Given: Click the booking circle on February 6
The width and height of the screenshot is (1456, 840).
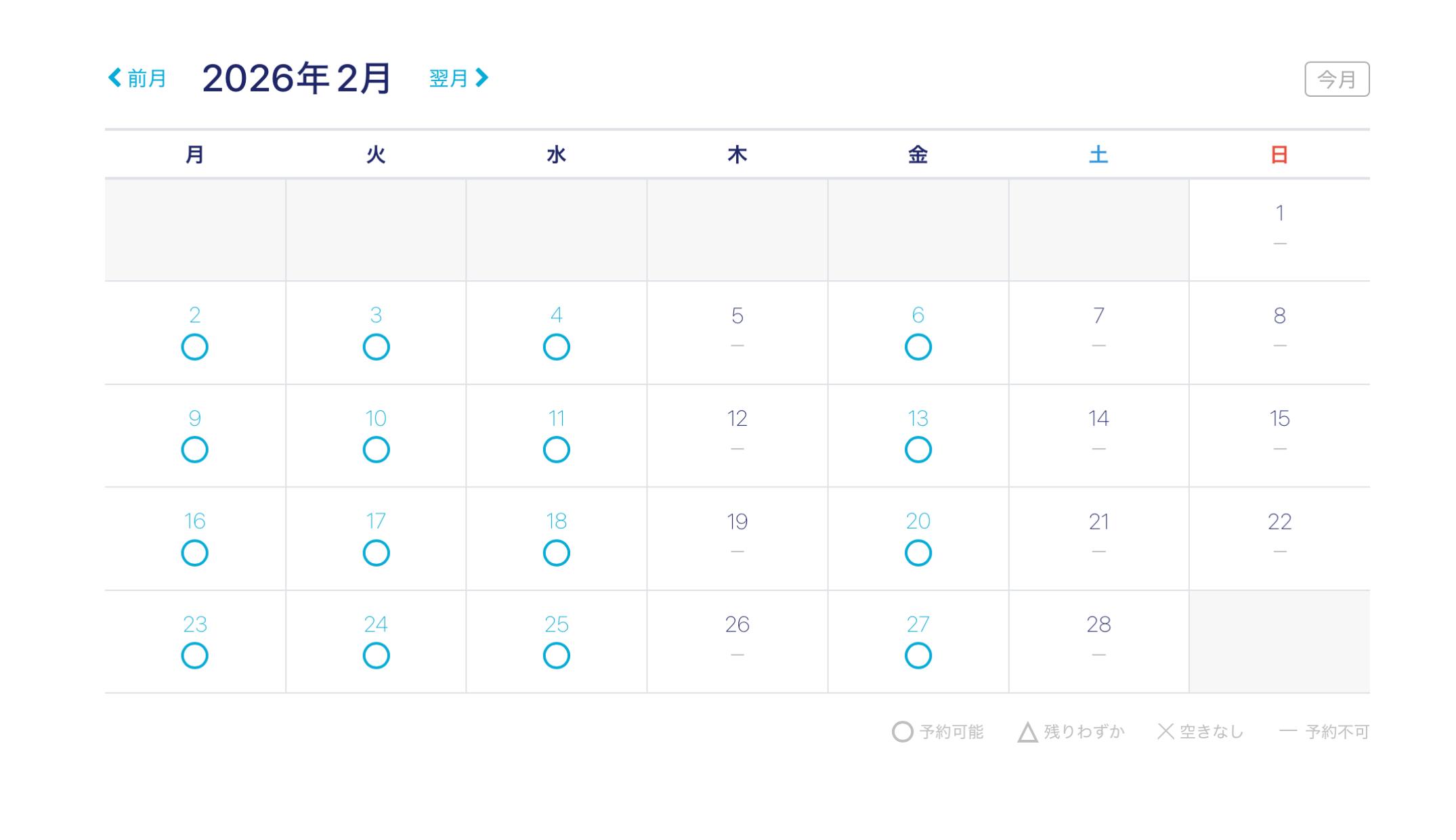Looking at the screenshot, I should tap(918, 348).
